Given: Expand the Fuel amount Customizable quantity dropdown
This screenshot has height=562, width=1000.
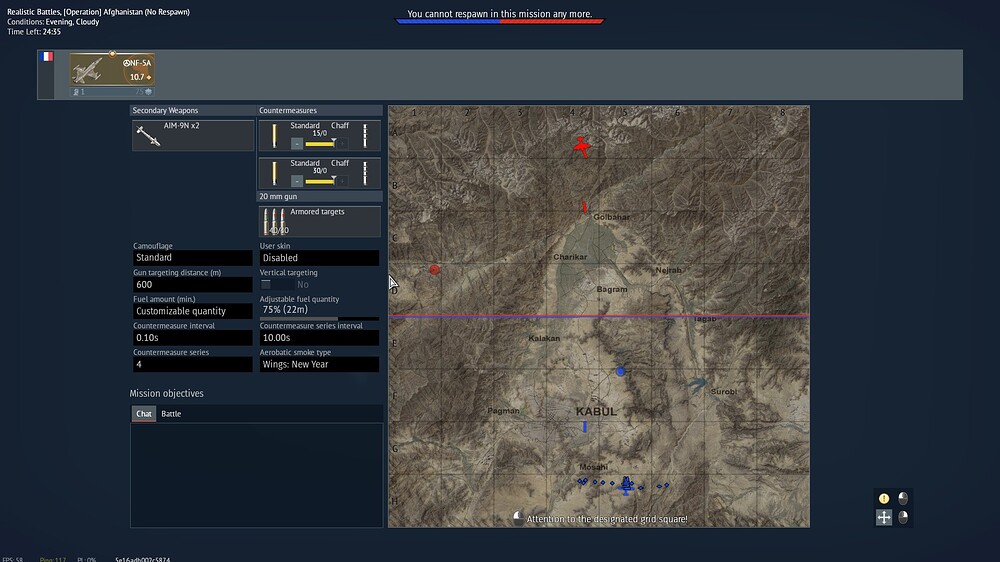Looking at the screenshot, I should tap(192, 311).
